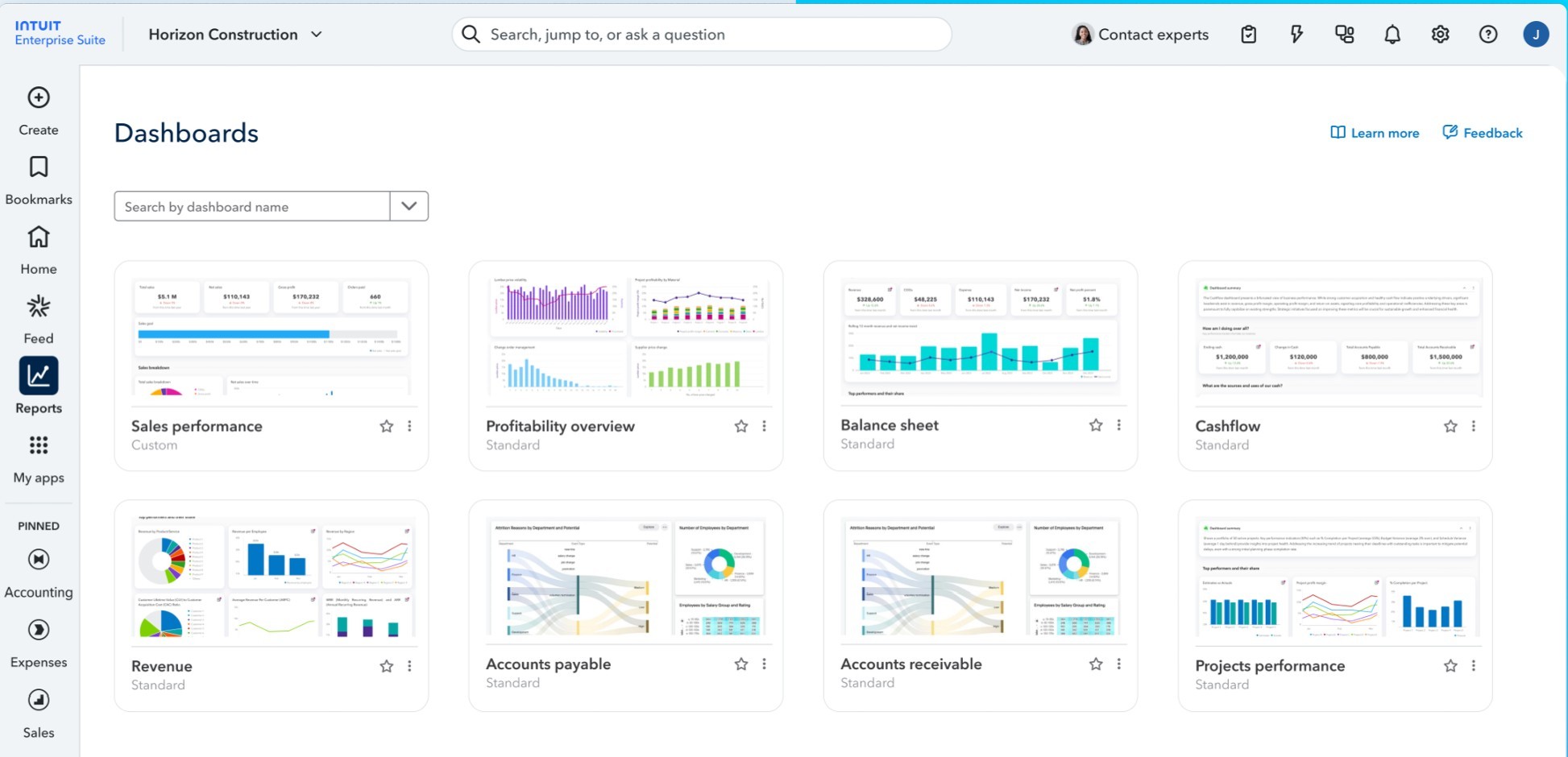Favorite the Sales performance dashboard star
The width and height of the screenshot is (1568, 757).
(387, 426)
